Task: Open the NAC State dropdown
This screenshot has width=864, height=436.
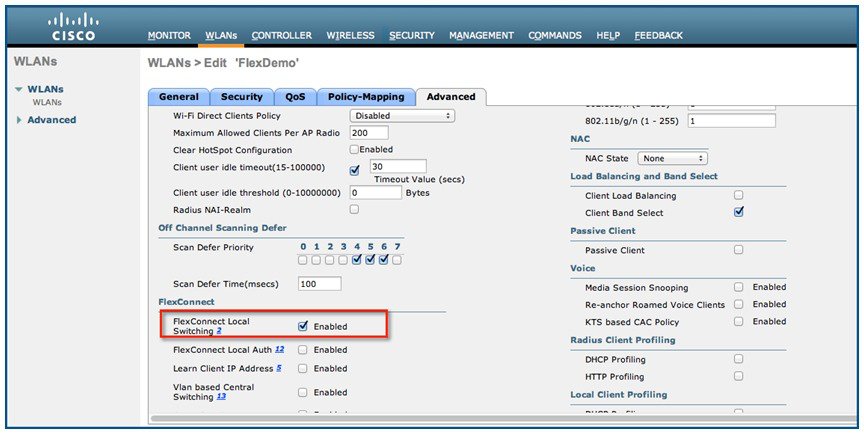Action: (x=672, y=158)
